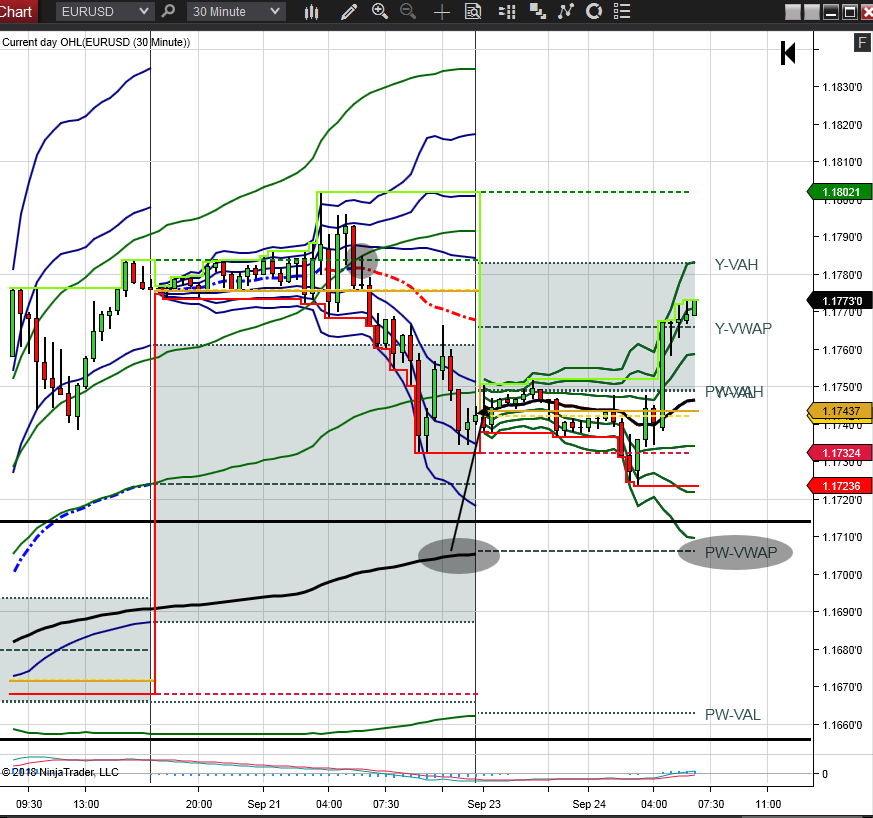Select the Y-VAH level label

tap(736, 264)
